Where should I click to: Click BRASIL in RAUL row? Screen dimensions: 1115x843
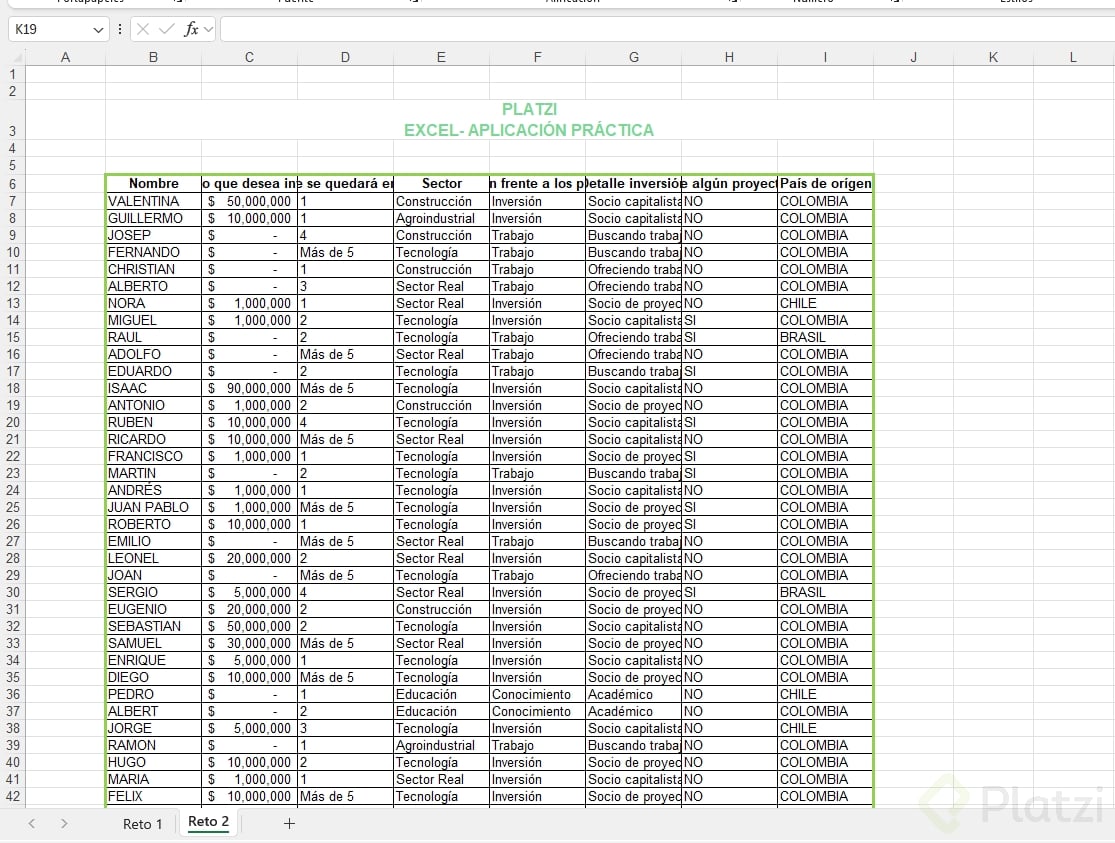pyautogui.click(x=825, y=337)
